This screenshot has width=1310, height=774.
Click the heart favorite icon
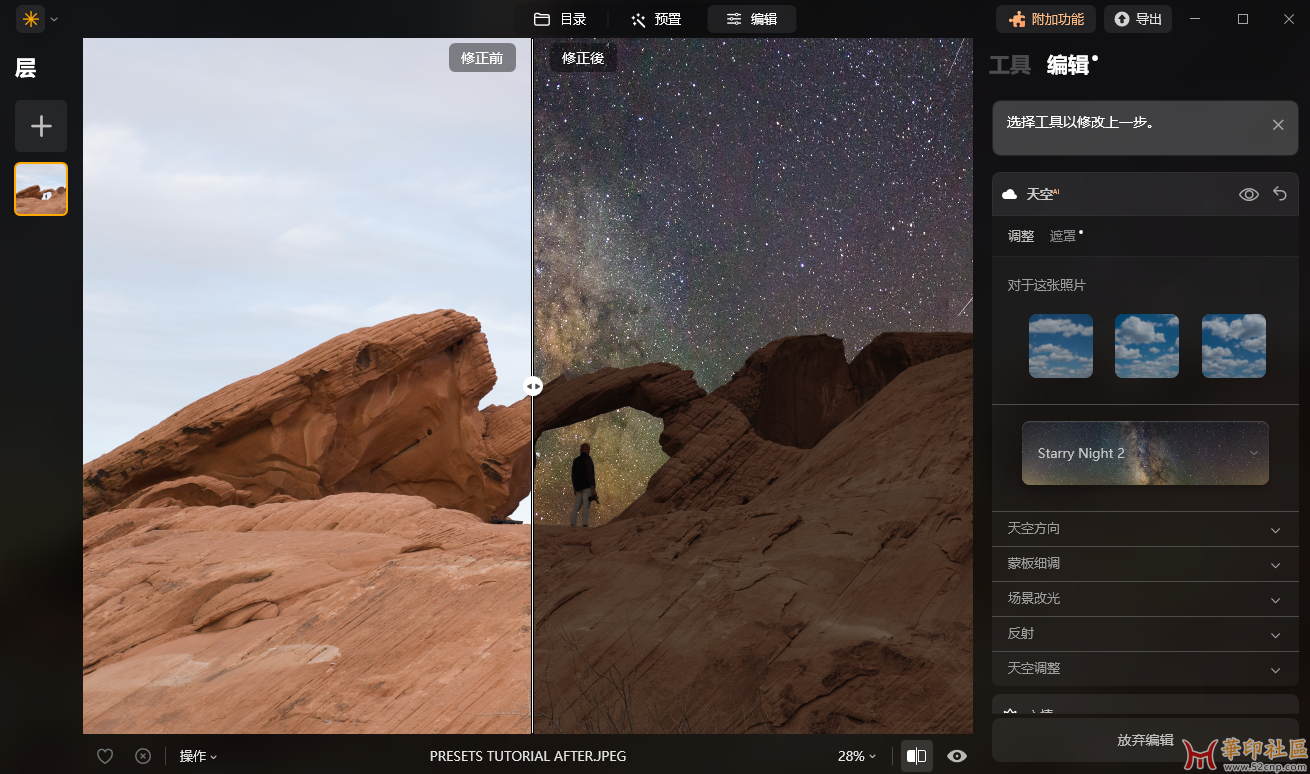pos(105,756)
